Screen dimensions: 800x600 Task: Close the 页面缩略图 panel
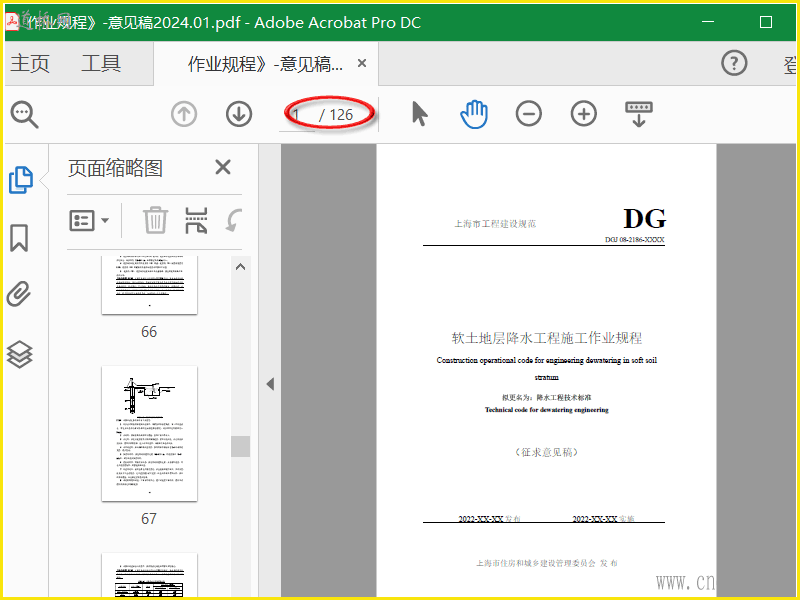[223, 167]
